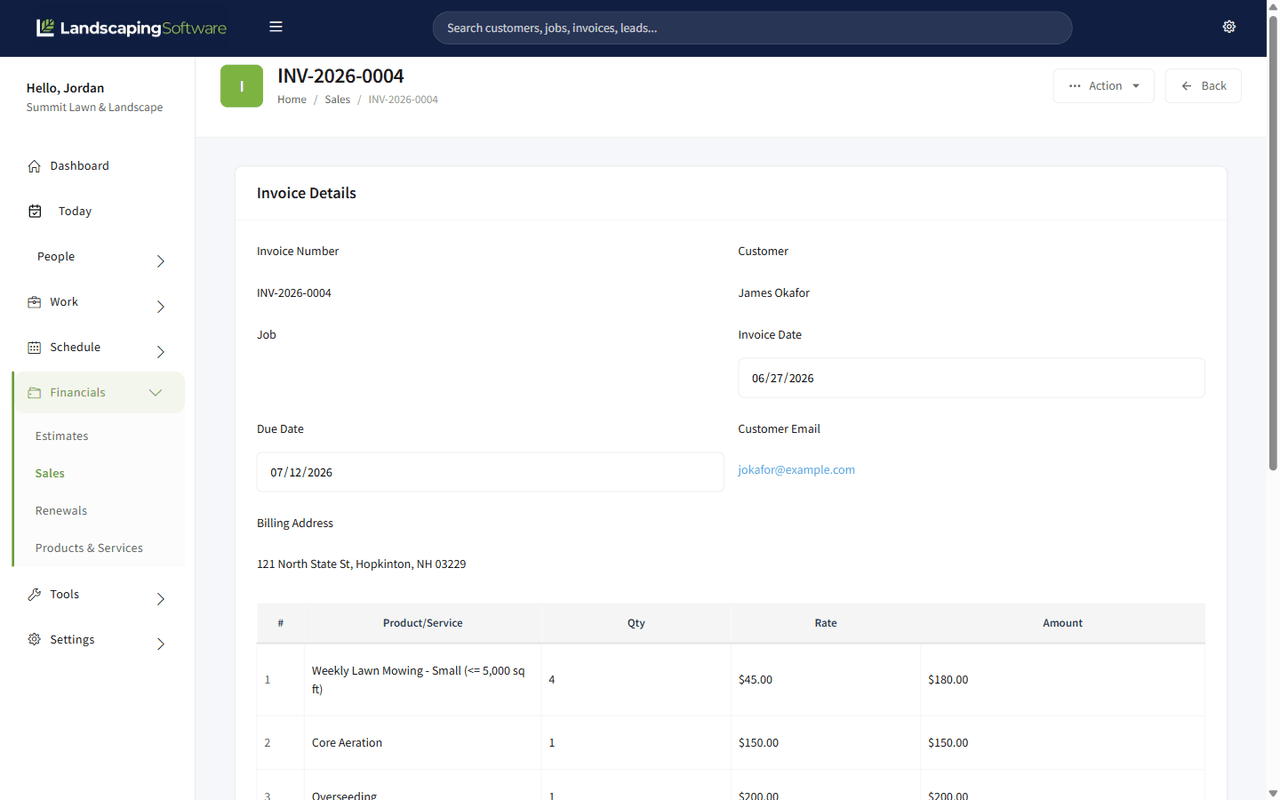Expand the Schedule menu chevron
The image size is (1280, 800).
point(161,352)
